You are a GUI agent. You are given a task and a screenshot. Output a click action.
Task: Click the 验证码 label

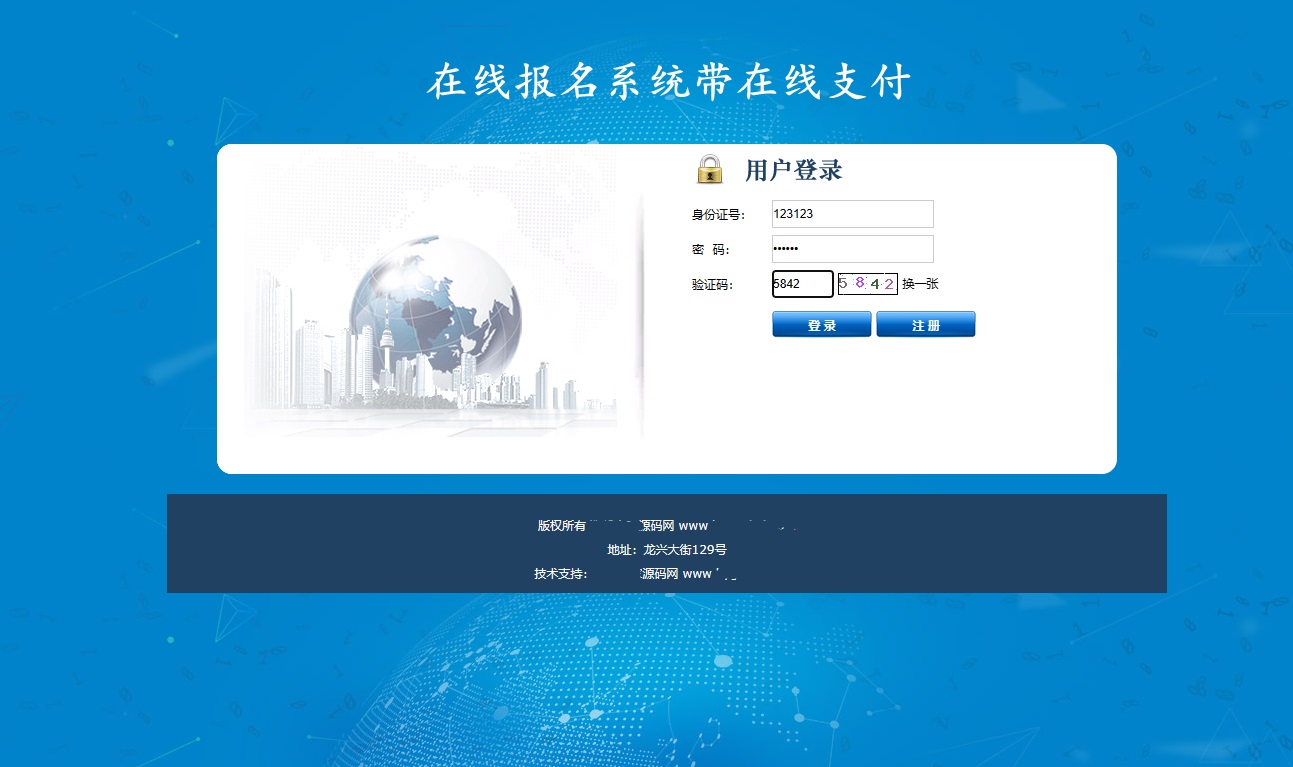click(x=712, y=285)
